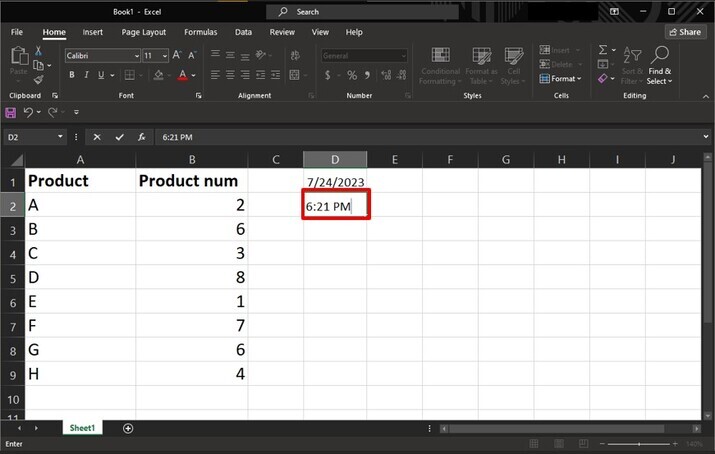The height and width of the screenshot is (454, 715).
Task: Open font size 11 dropdown
Action: click(x=165, y=56)
